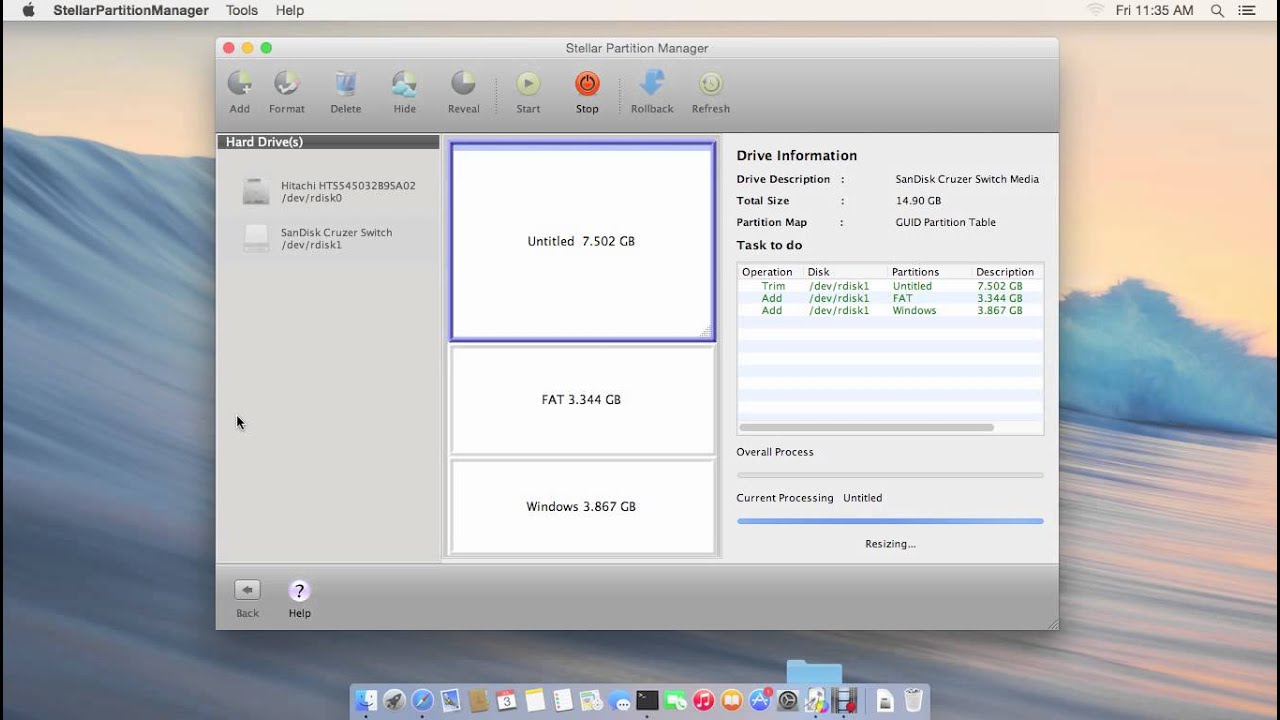Click the Reveal partition toolbar icon
This screenshot has height=720, width=1280.
[x=463, y=83]
